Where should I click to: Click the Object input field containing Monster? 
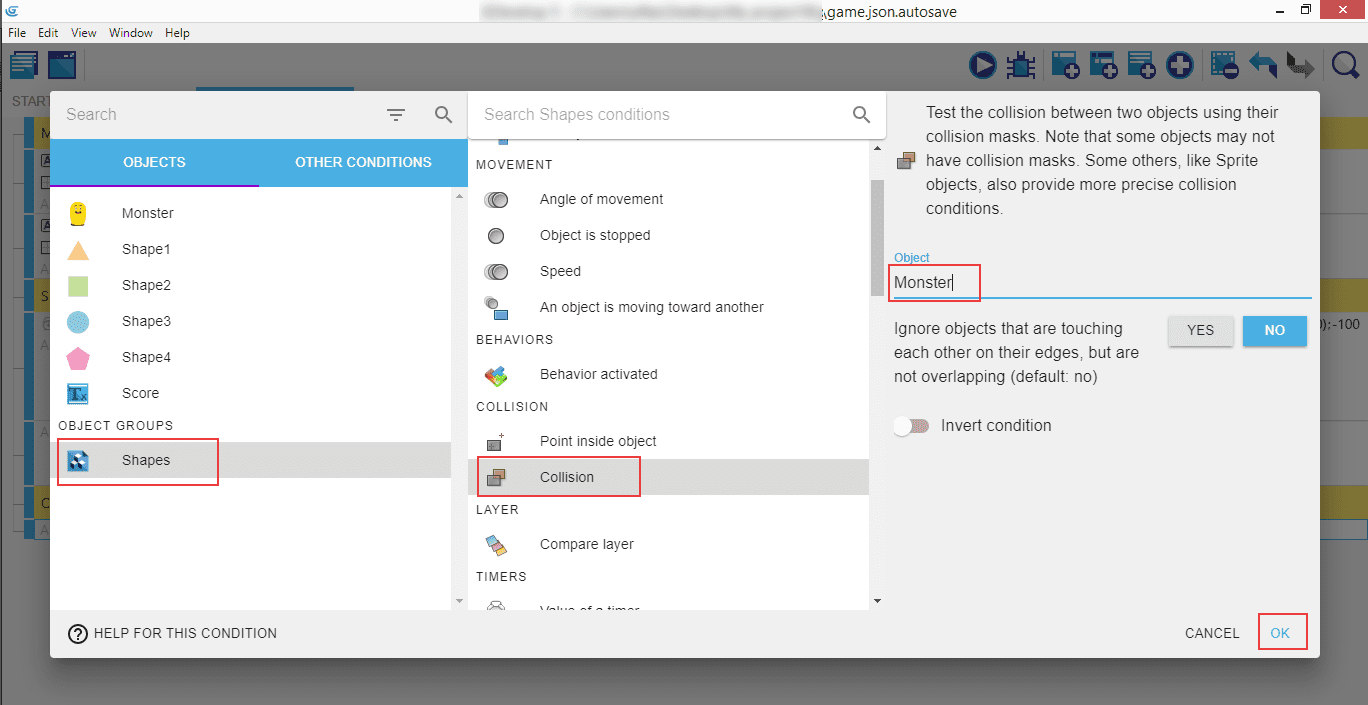(1100, 283)
